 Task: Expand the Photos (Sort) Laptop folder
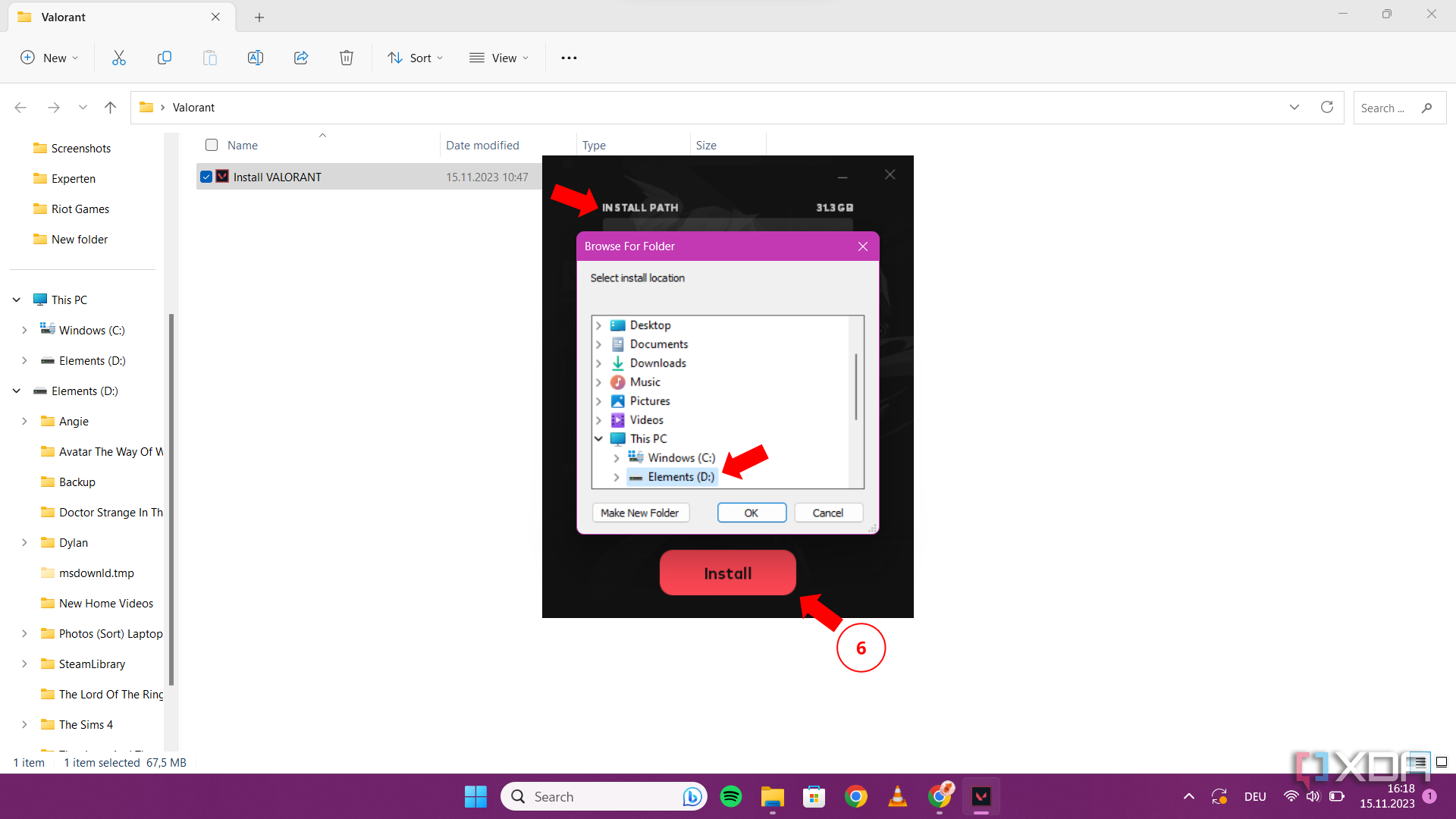click(x=24, y=633)
